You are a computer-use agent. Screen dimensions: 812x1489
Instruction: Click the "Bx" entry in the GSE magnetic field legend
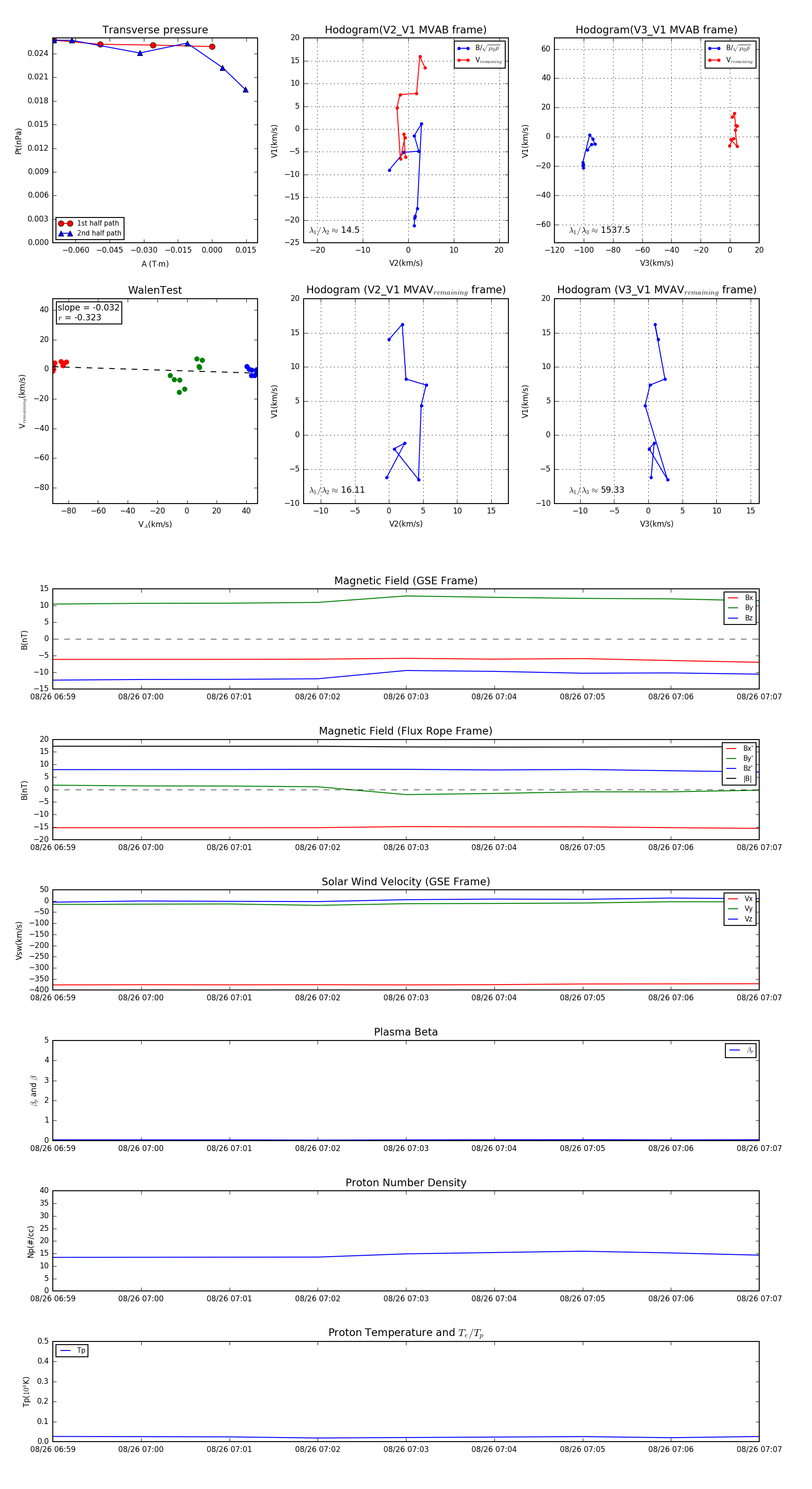click(740, 598)
